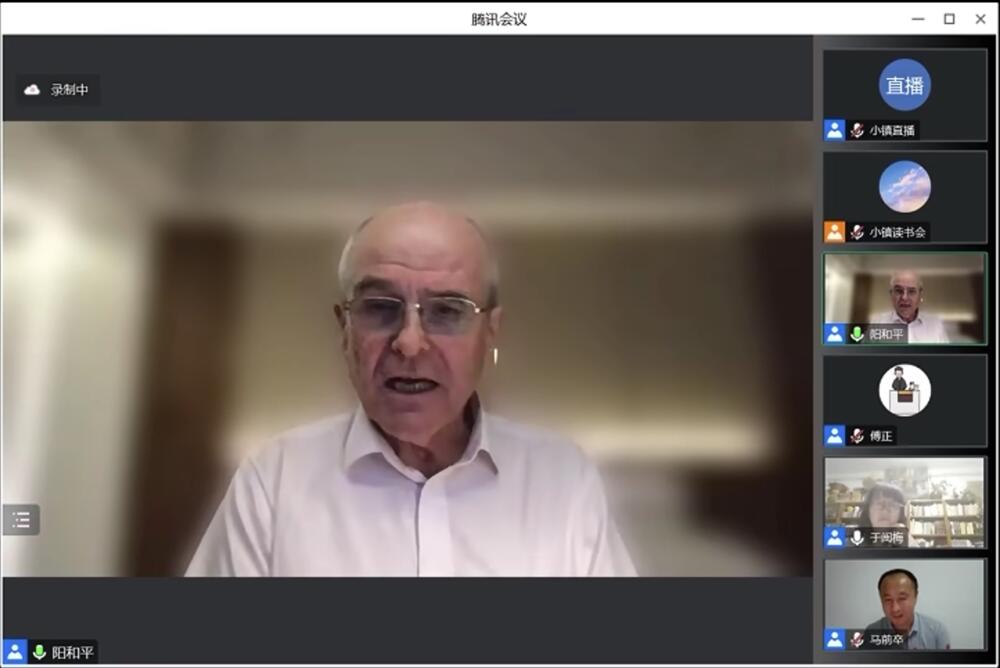Close the 腾讯会议 window
Viewport: 1000px width, 668px height.
(981, 19)
